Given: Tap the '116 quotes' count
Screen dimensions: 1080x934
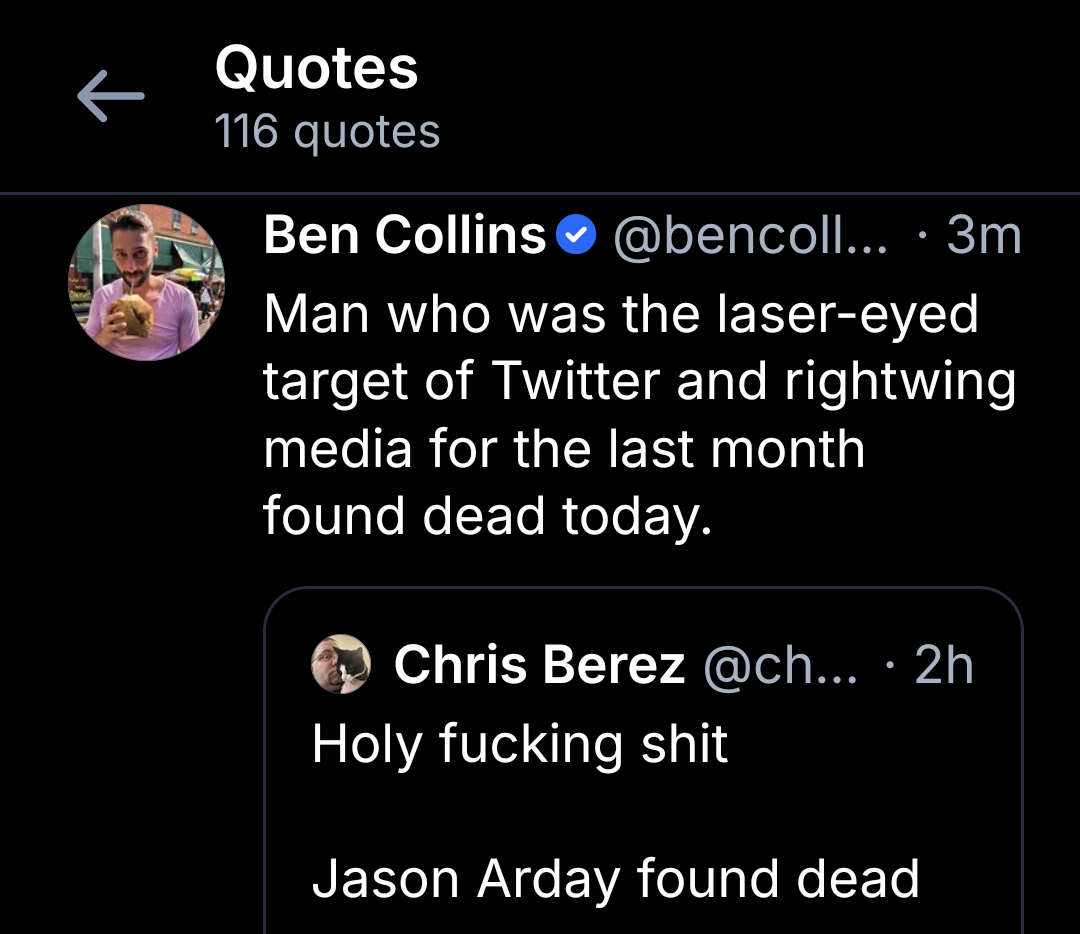Looking at the screenshot, I should (327, 131).
